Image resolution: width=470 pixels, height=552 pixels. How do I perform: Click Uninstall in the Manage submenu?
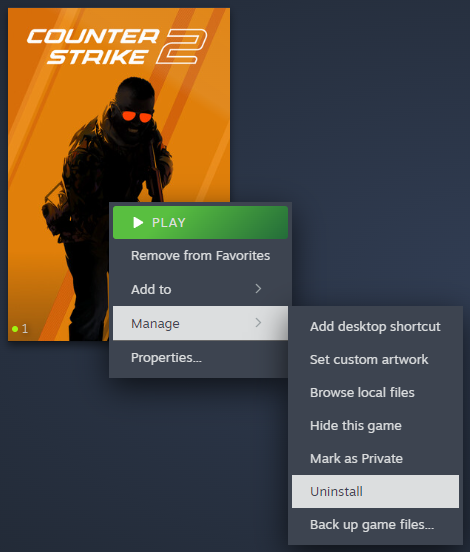[x=375, y=491]
